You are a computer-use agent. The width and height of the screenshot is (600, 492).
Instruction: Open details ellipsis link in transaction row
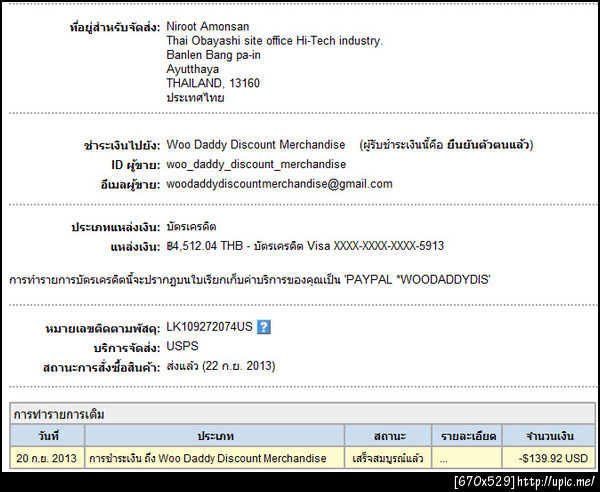[x=443, y=459]
